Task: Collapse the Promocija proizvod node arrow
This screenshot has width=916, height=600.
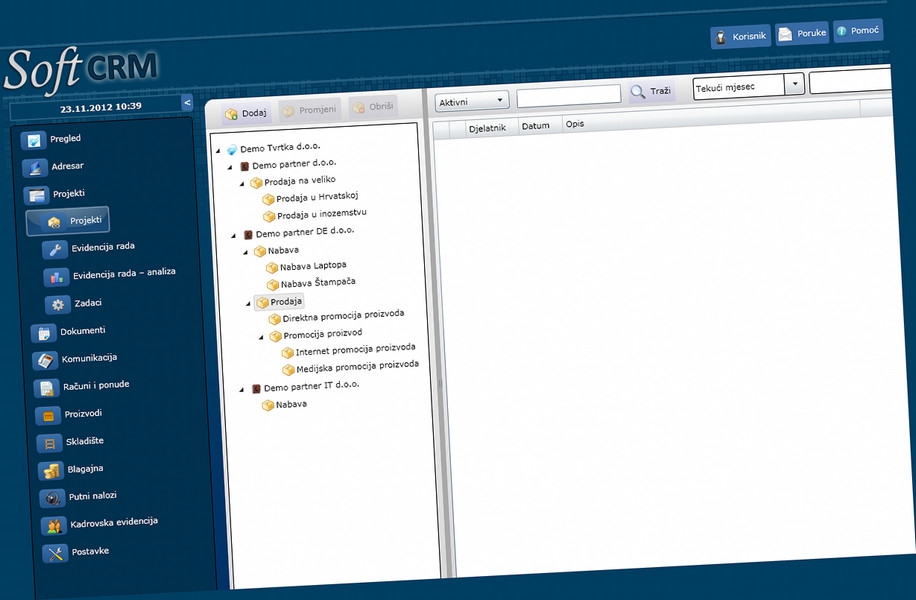Action: [x=262, y=337]
